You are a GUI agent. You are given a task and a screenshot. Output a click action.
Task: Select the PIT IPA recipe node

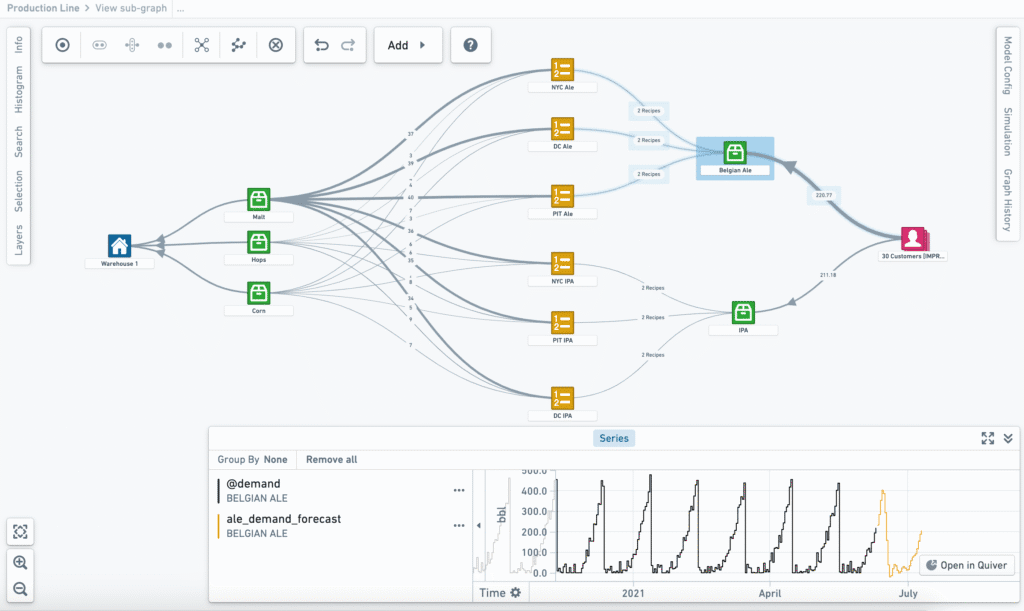[562, 322]
